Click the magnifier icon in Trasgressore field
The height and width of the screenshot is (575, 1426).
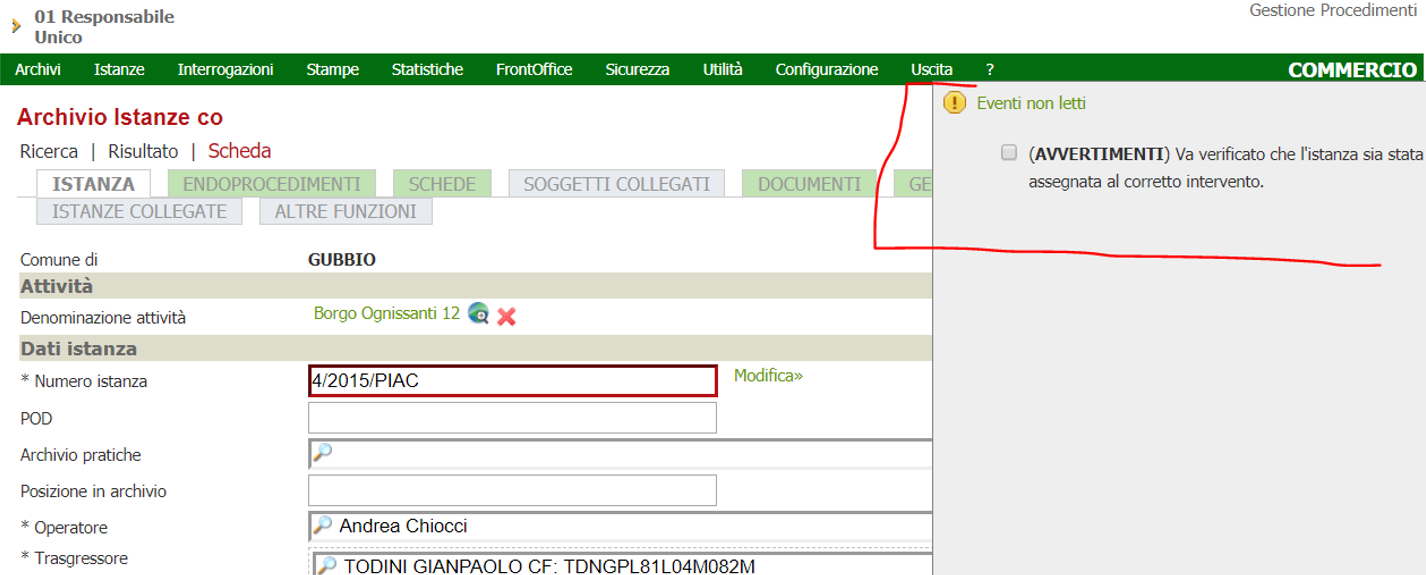tap(327, 566)
